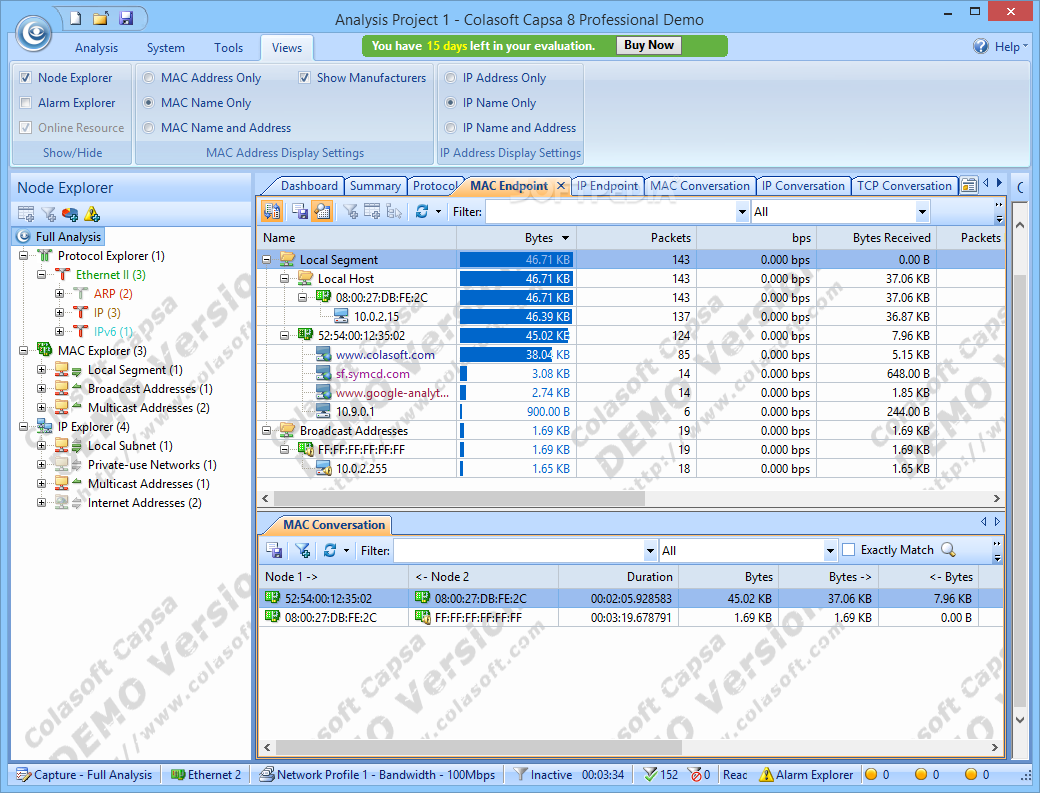Screen dimensions: 1040x793
Task: Select IP Name and Address radio button
Action: [451, 128]
